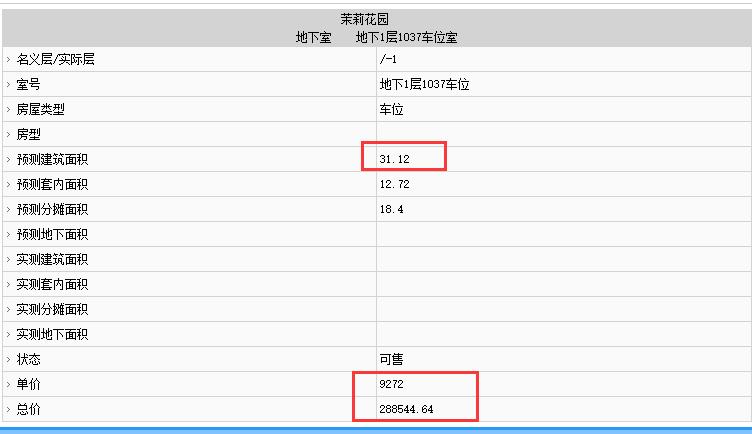Select header text 地下1层1037车位室
This screenshot has height=434, width=752.
point(407,37)
